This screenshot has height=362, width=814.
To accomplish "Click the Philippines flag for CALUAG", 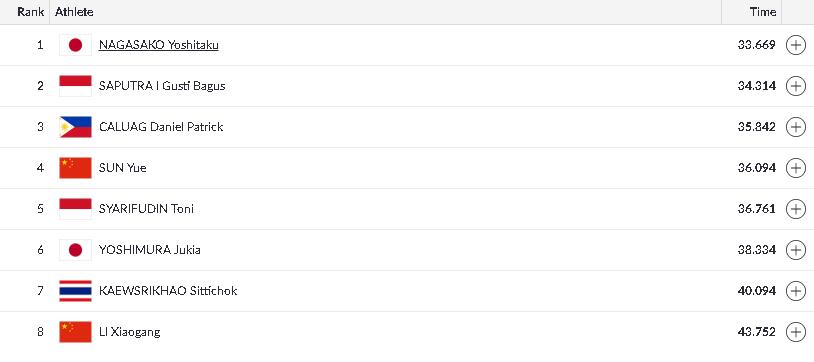I will [75, 127].
